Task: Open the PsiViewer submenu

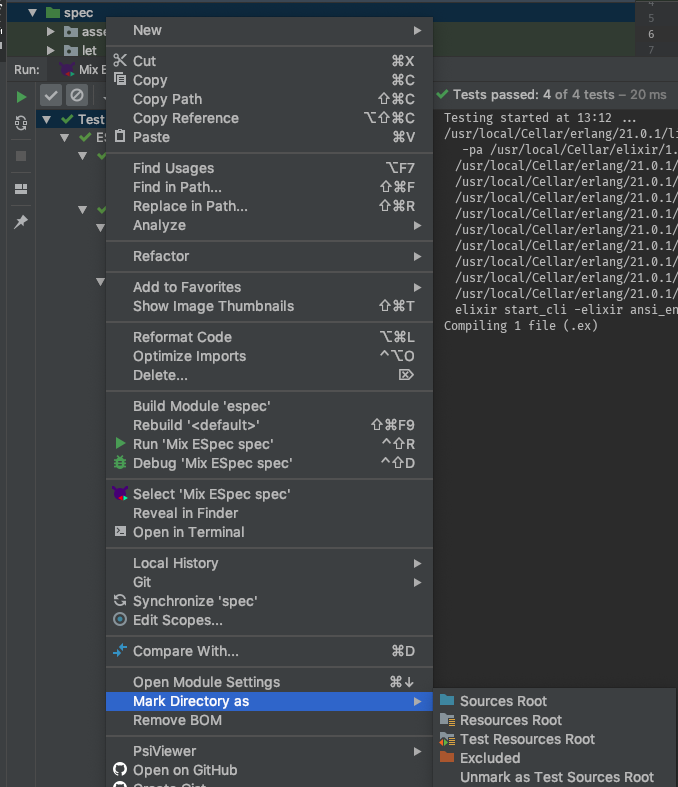Action: pyautogui.click(x=269, y=751)
